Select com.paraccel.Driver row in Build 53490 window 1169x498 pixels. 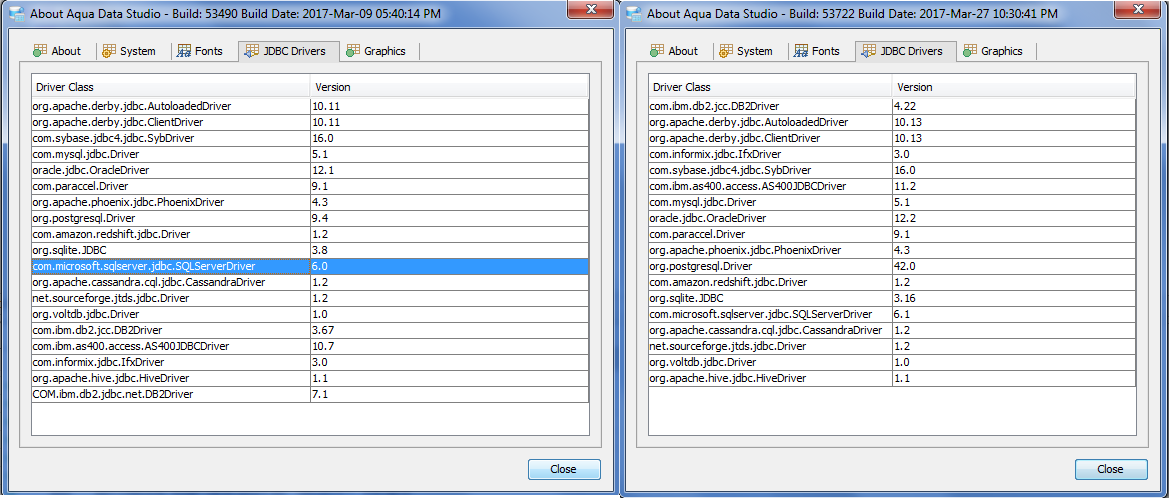[310, 186]
